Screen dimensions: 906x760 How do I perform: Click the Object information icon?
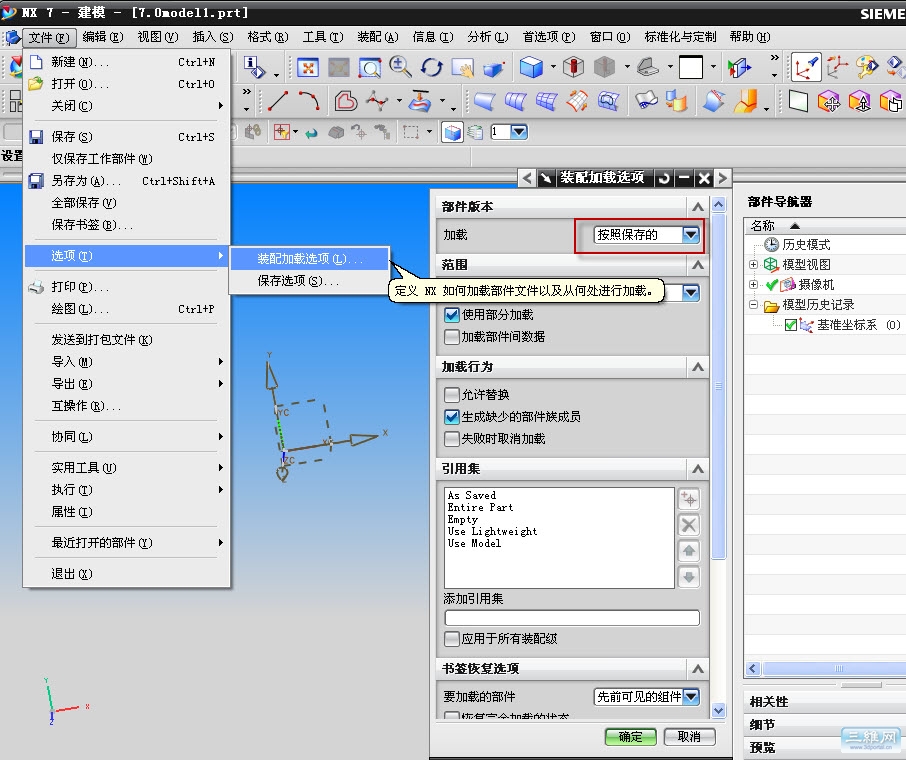click(x=254, y=67)
